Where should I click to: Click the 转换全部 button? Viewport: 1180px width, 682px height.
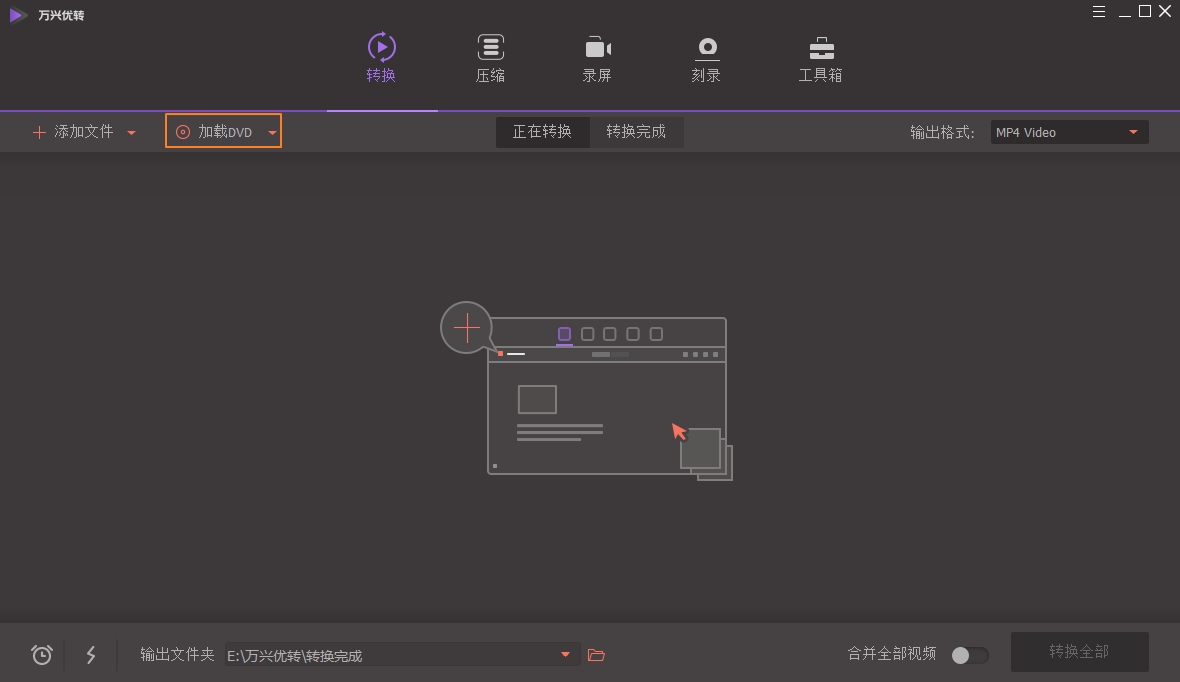[1079, 651]
